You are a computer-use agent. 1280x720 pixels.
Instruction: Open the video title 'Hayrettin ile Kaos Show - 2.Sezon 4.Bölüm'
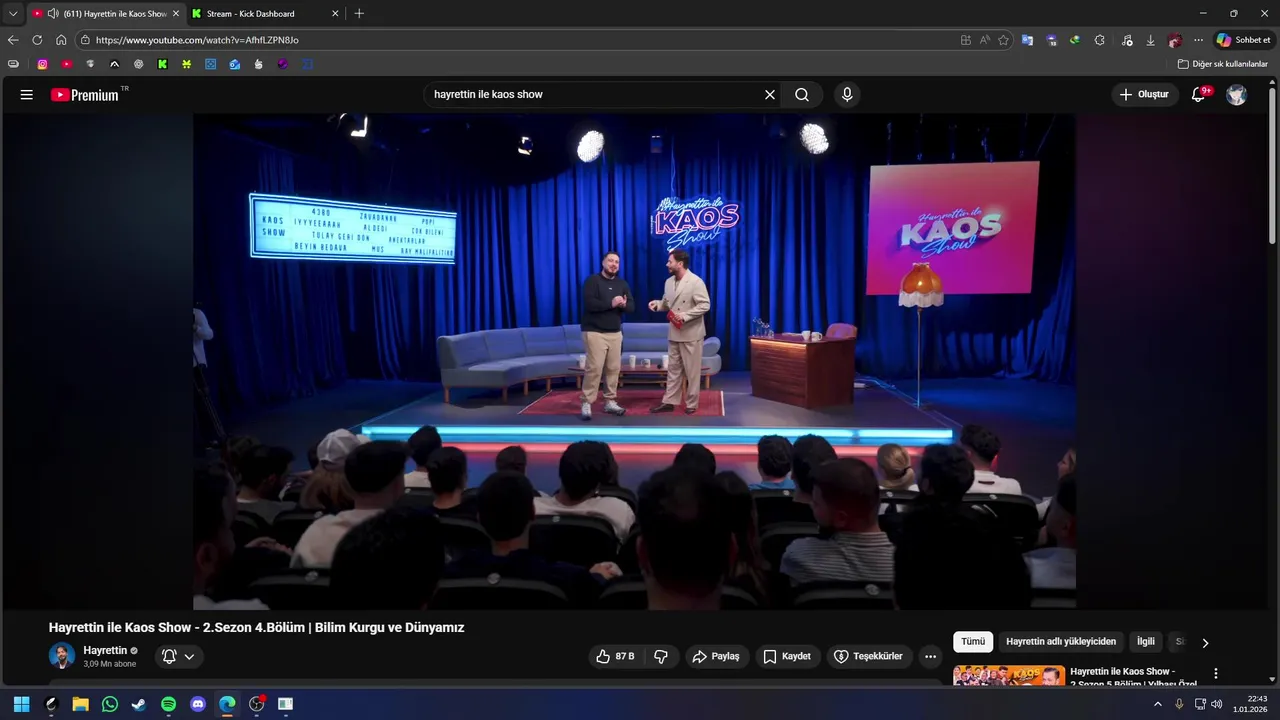[256, 627]
